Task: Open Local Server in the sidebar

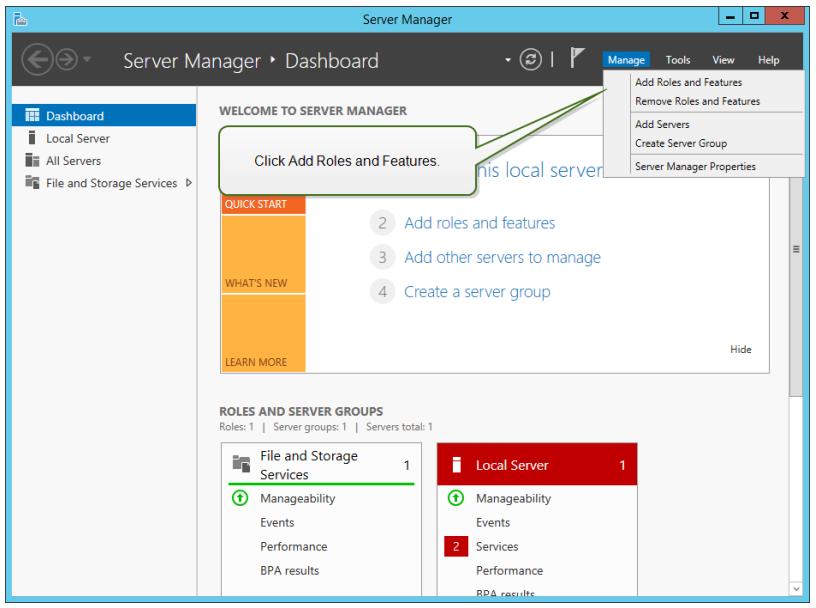Action: pos(77,139)
